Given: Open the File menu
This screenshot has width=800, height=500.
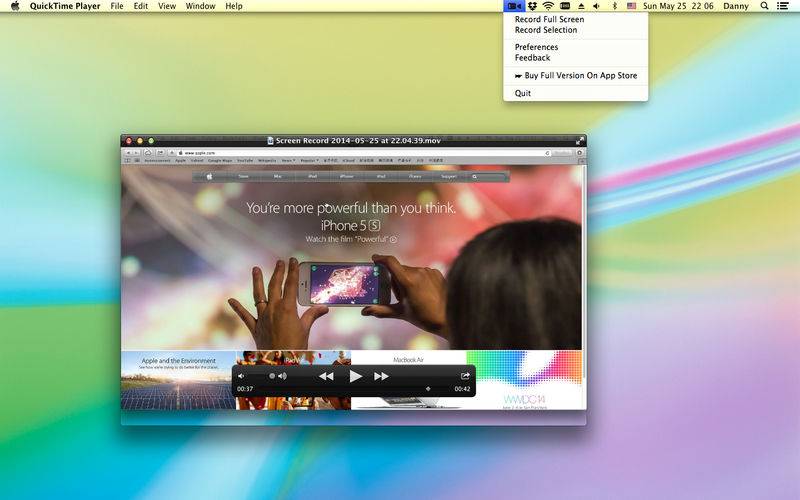Looking at the screenshot, I should [x=117, y=6].
